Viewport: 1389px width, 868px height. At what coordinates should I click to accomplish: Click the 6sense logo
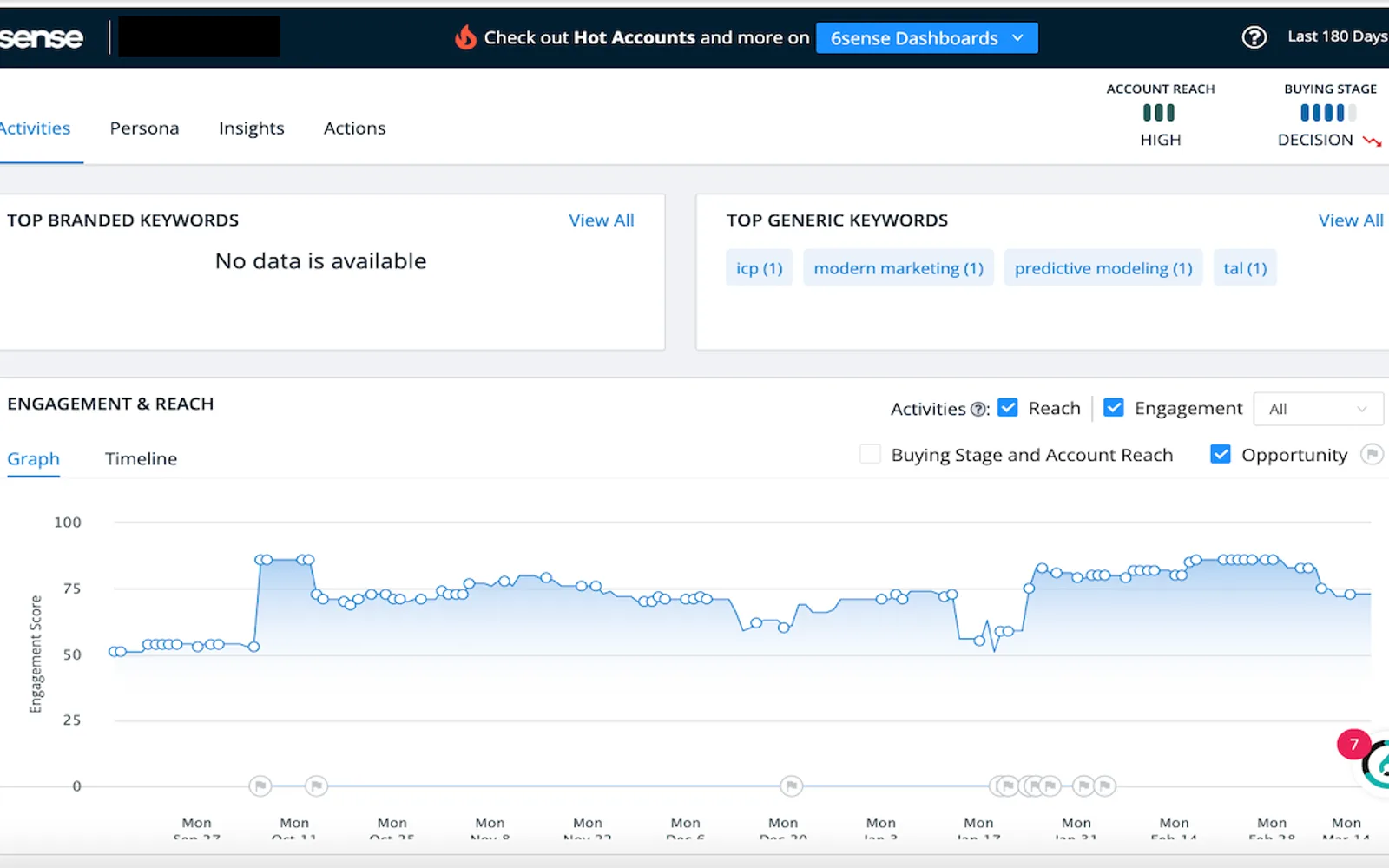(42, 37)
